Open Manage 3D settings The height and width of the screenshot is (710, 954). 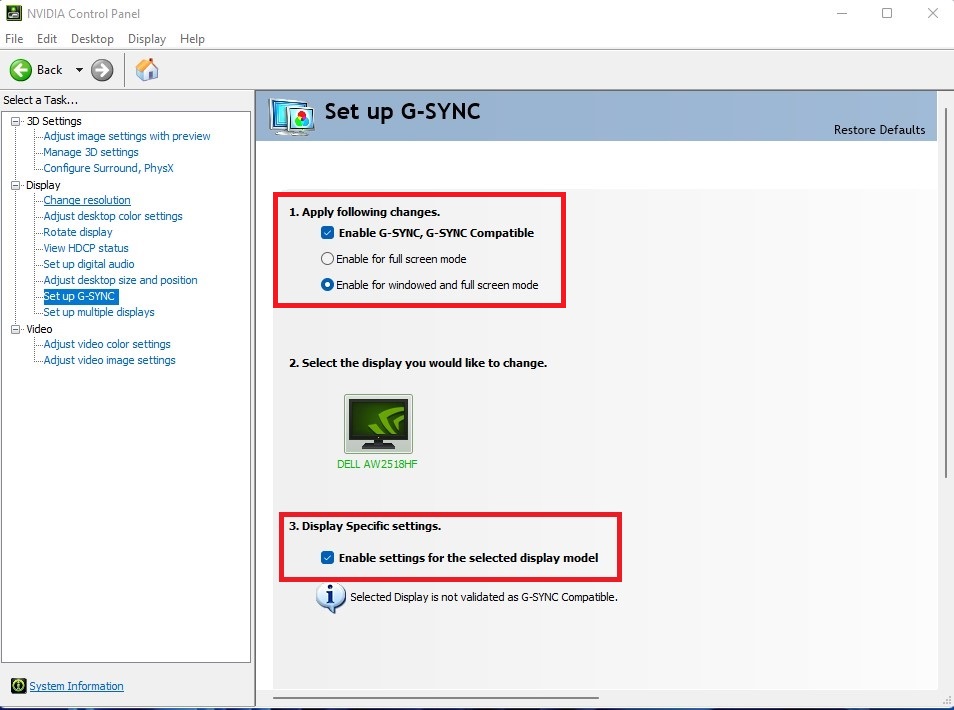coord(91,152)
